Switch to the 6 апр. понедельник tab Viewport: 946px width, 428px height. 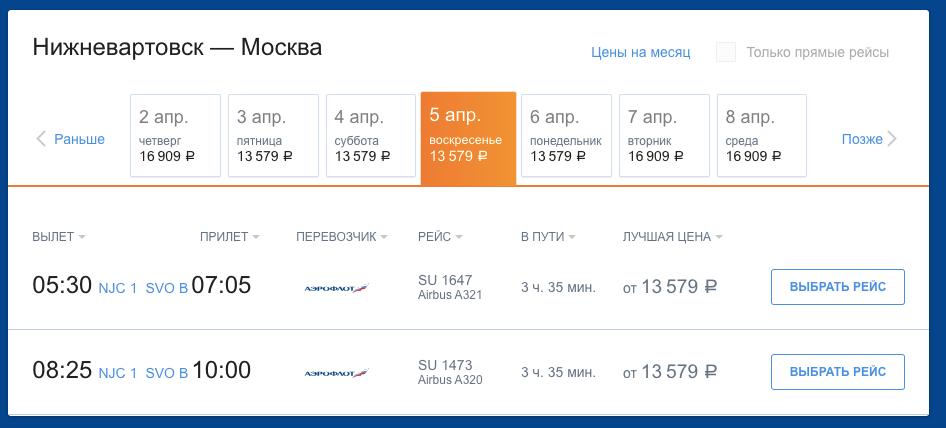(566, 135)
